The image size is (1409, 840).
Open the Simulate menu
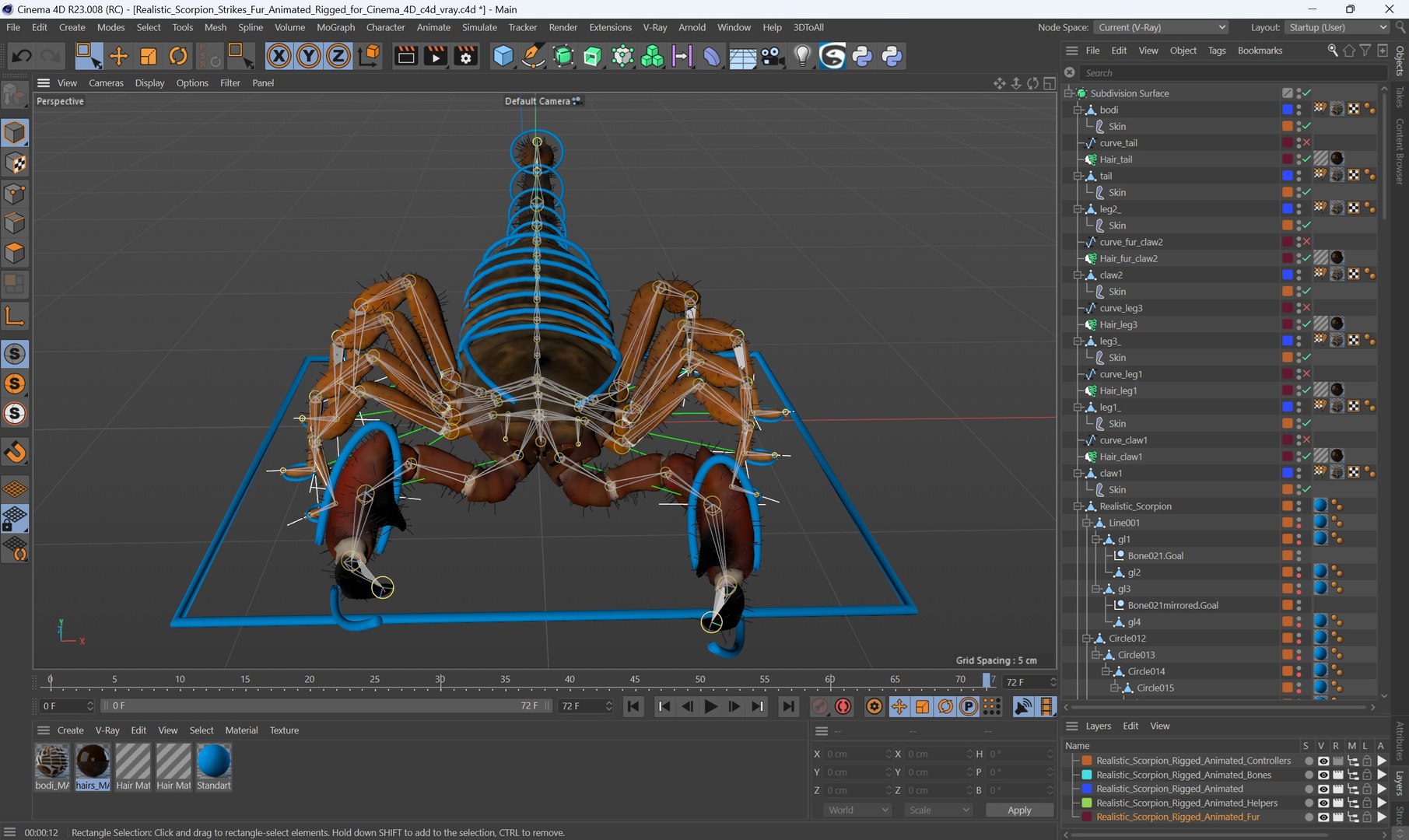click(479, 27)
